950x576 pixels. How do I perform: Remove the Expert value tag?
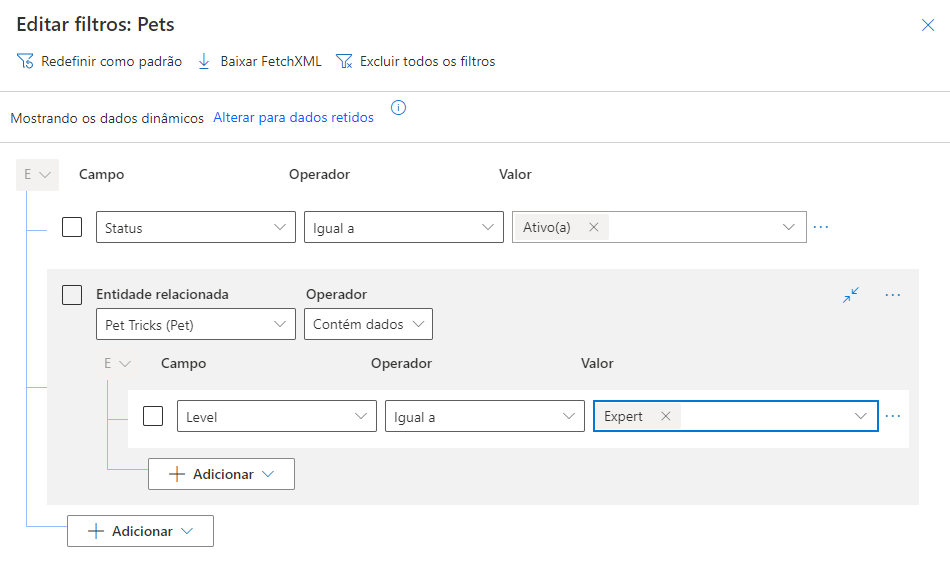[x=666, y=416]
